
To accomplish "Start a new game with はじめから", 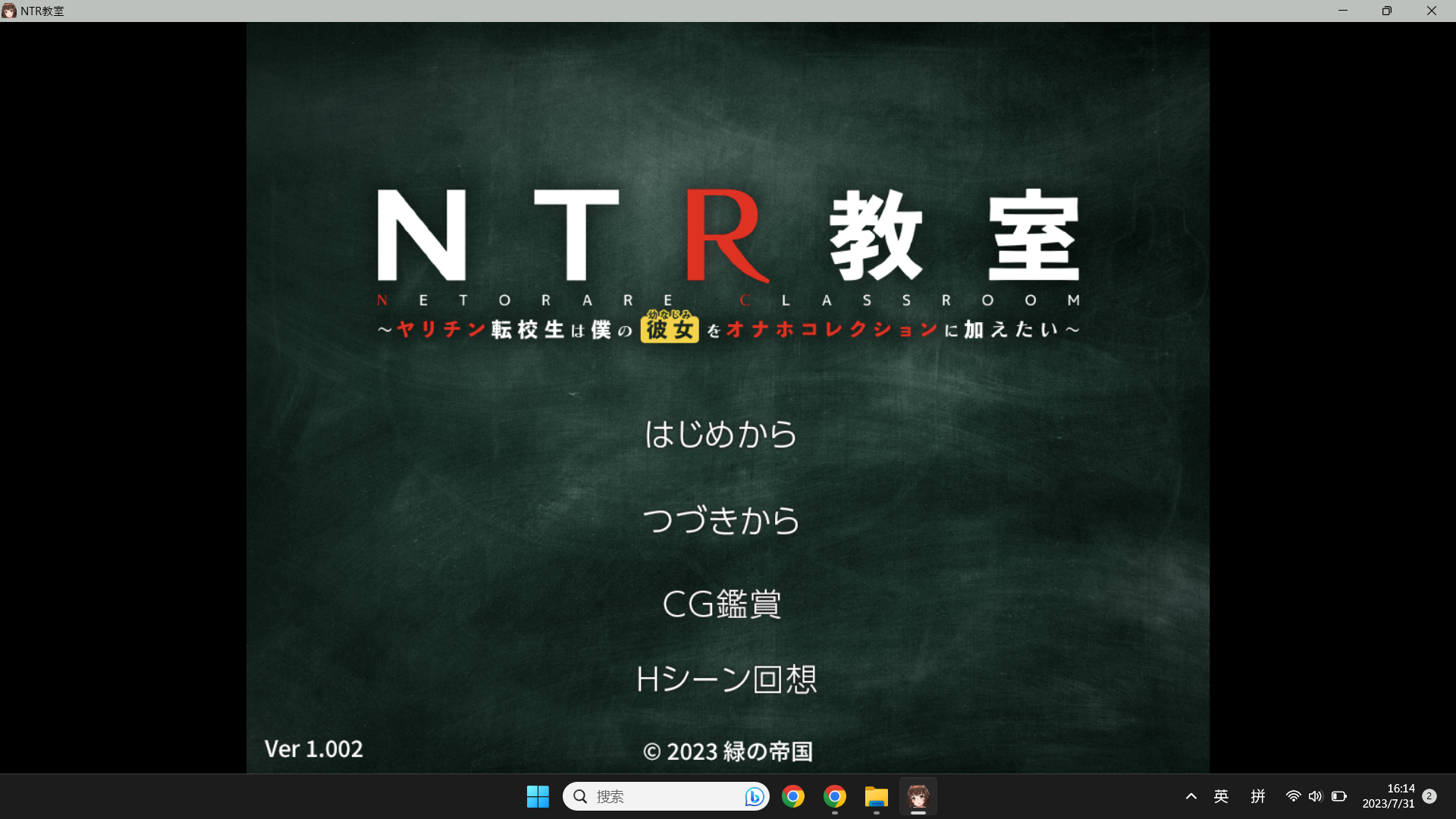I will (x=720, y=434).
